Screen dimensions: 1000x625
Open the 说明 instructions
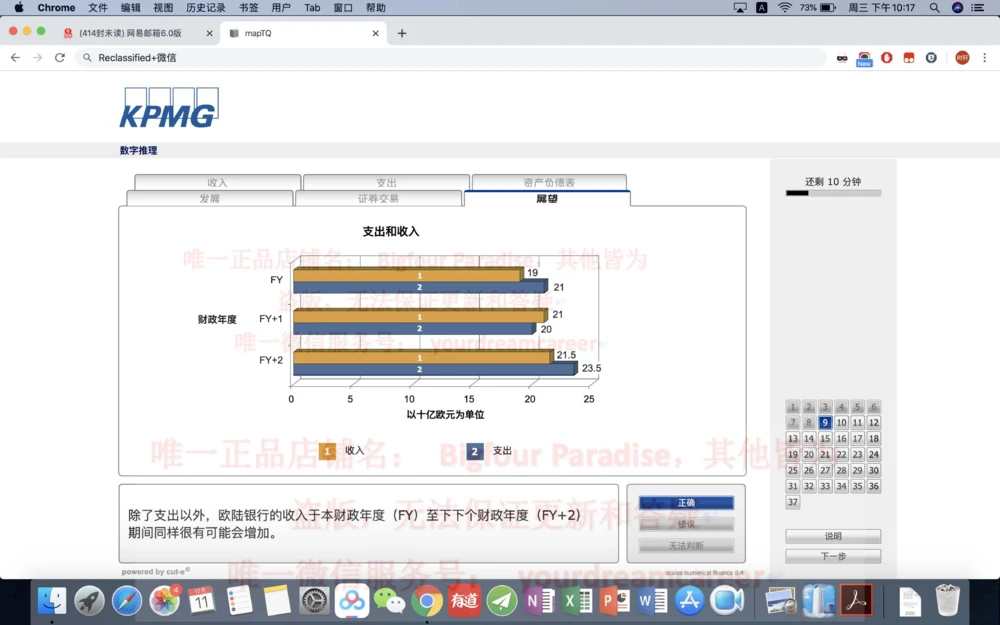coord(833,535)
